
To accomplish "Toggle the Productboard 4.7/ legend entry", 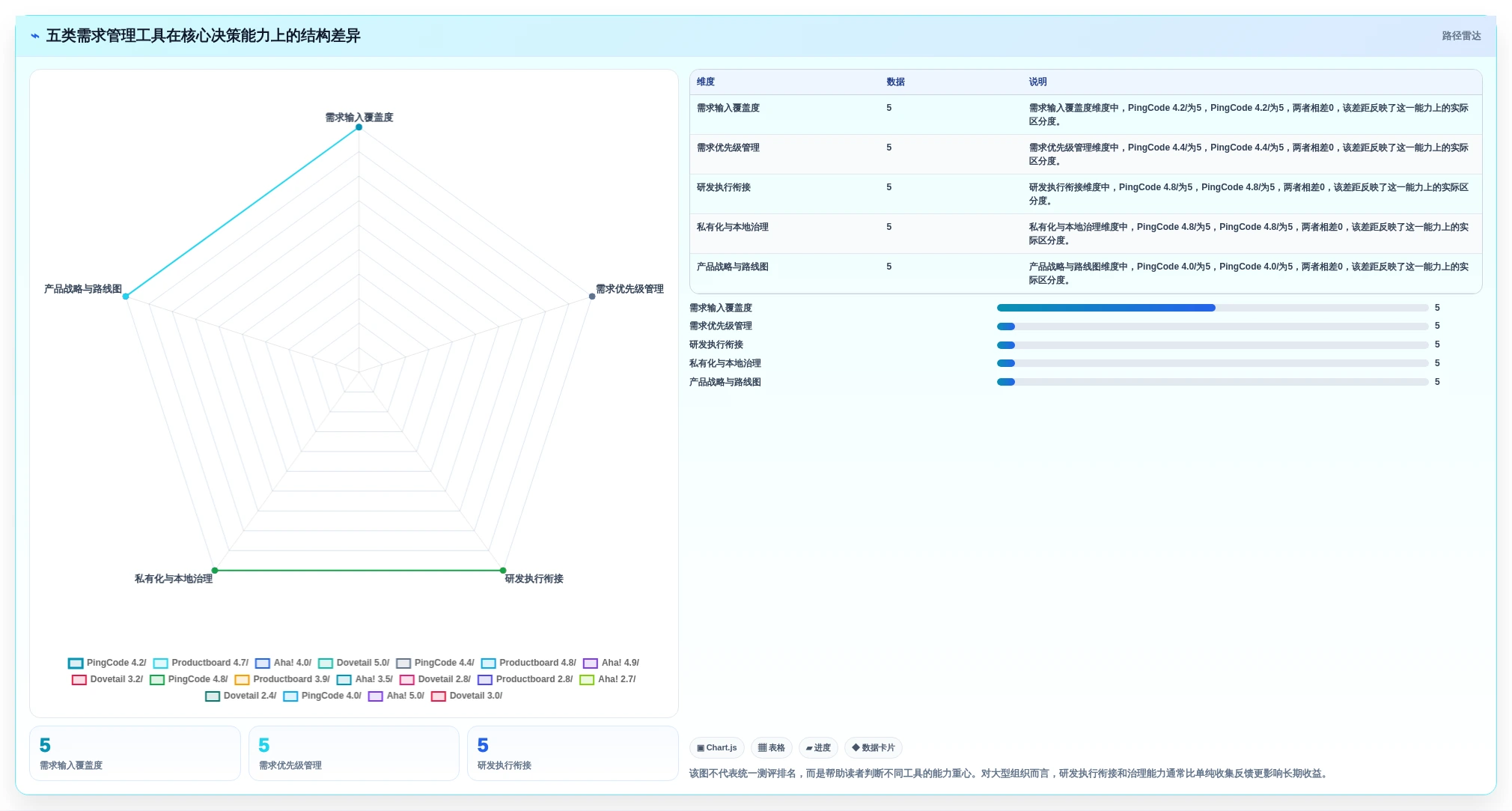I will coord(201,663).
